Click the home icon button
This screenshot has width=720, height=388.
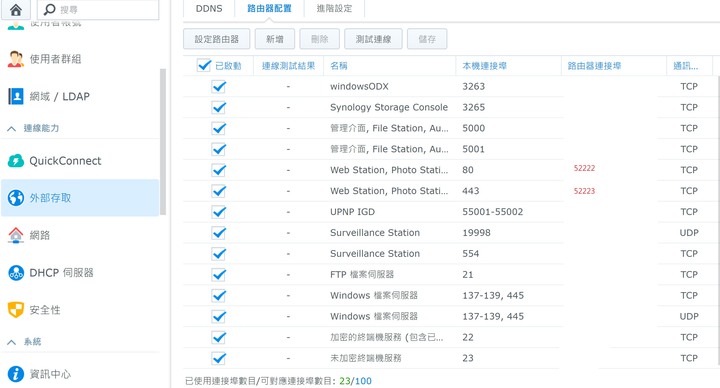[x=16, y=9]
